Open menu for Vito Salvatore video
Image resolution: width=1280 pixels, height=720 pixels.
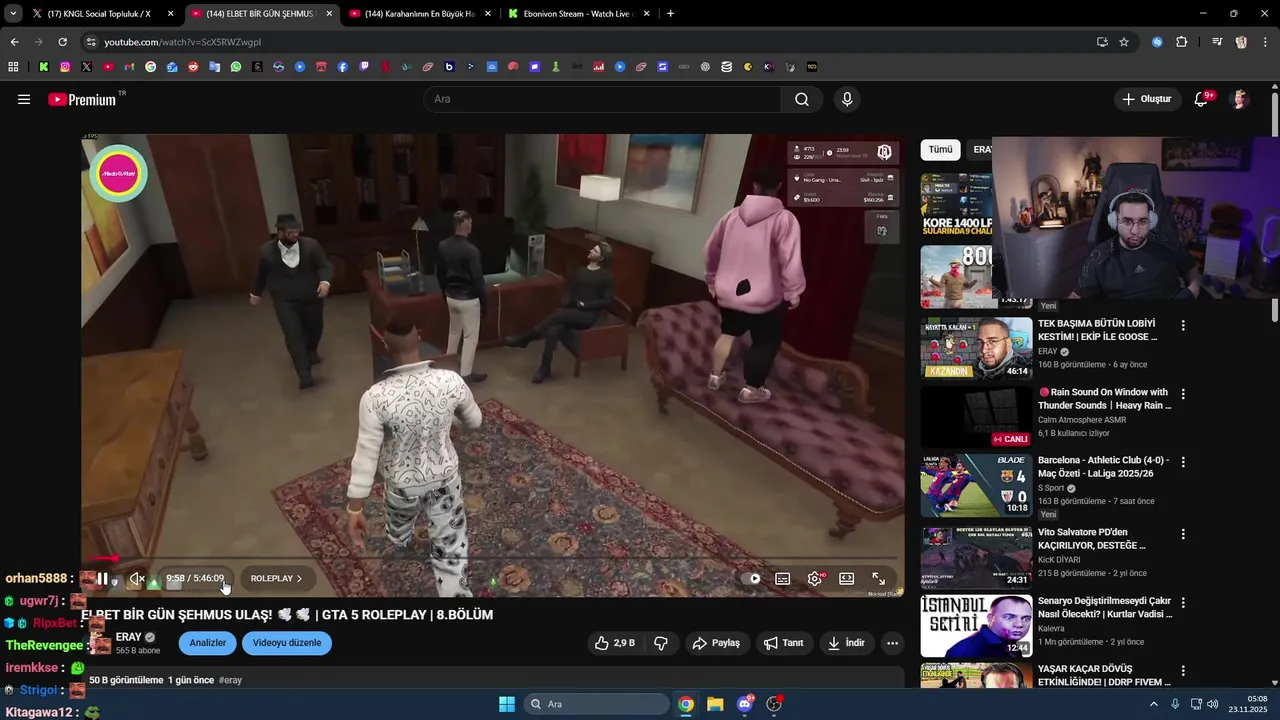pyautogui.click(x=1183, y=534)
